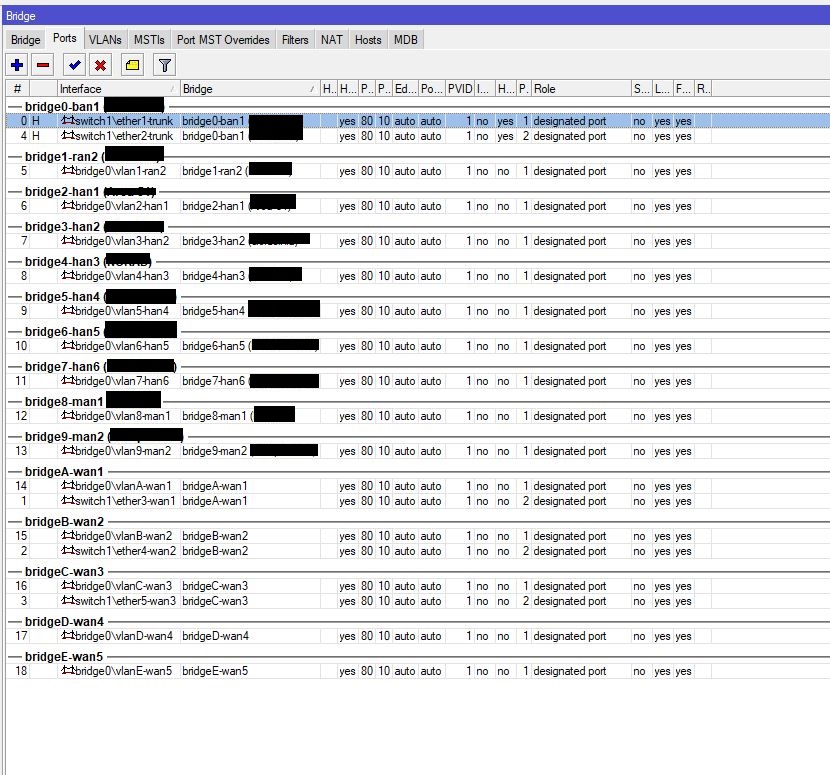This screenshot has height=775, width=830.
Task: Collapse the bridgeD-wan4 group
Action: [x=15, y=621]
